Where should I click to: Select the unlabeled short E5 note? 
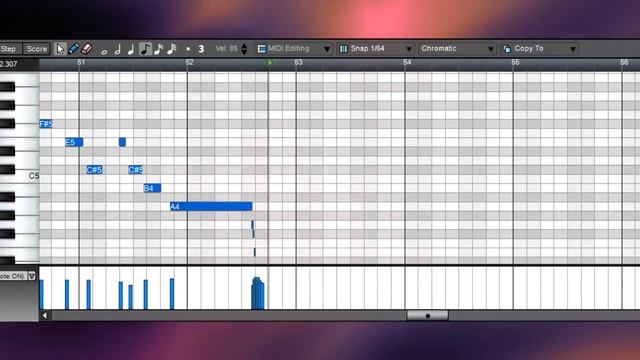(122, 142)
